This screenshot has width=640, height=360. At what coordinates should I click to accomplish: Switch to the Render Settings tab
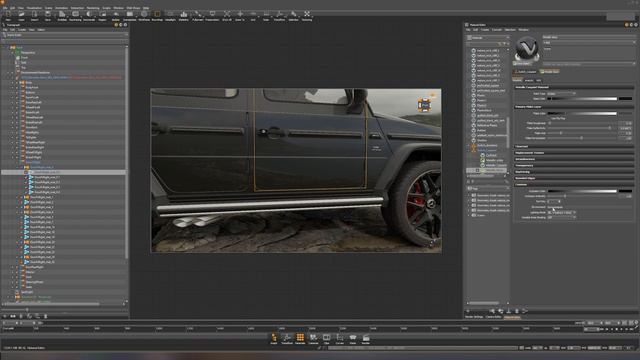(474, 317)
